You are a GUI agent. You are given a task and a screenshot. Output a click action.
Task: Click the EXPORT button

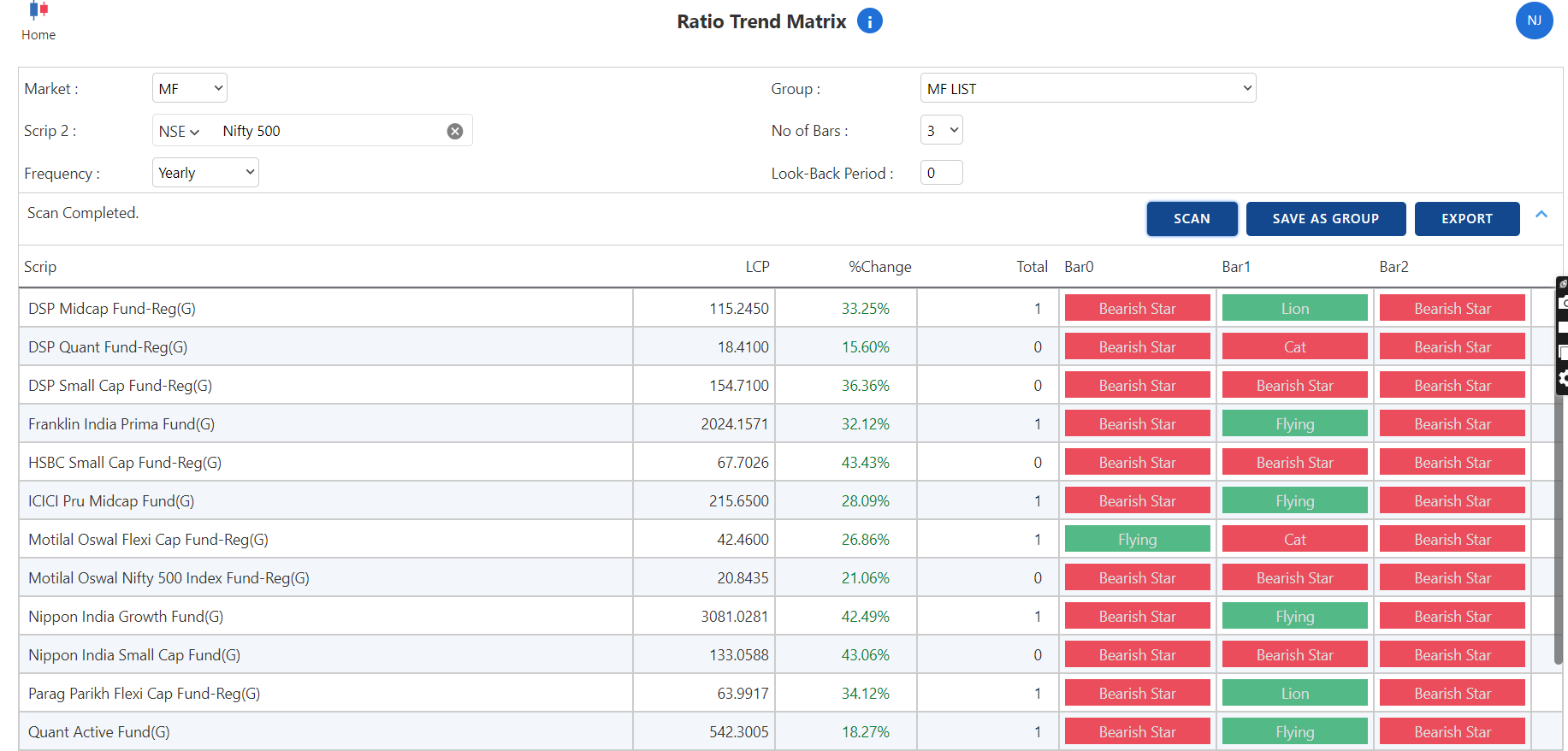click(1467, 219)
